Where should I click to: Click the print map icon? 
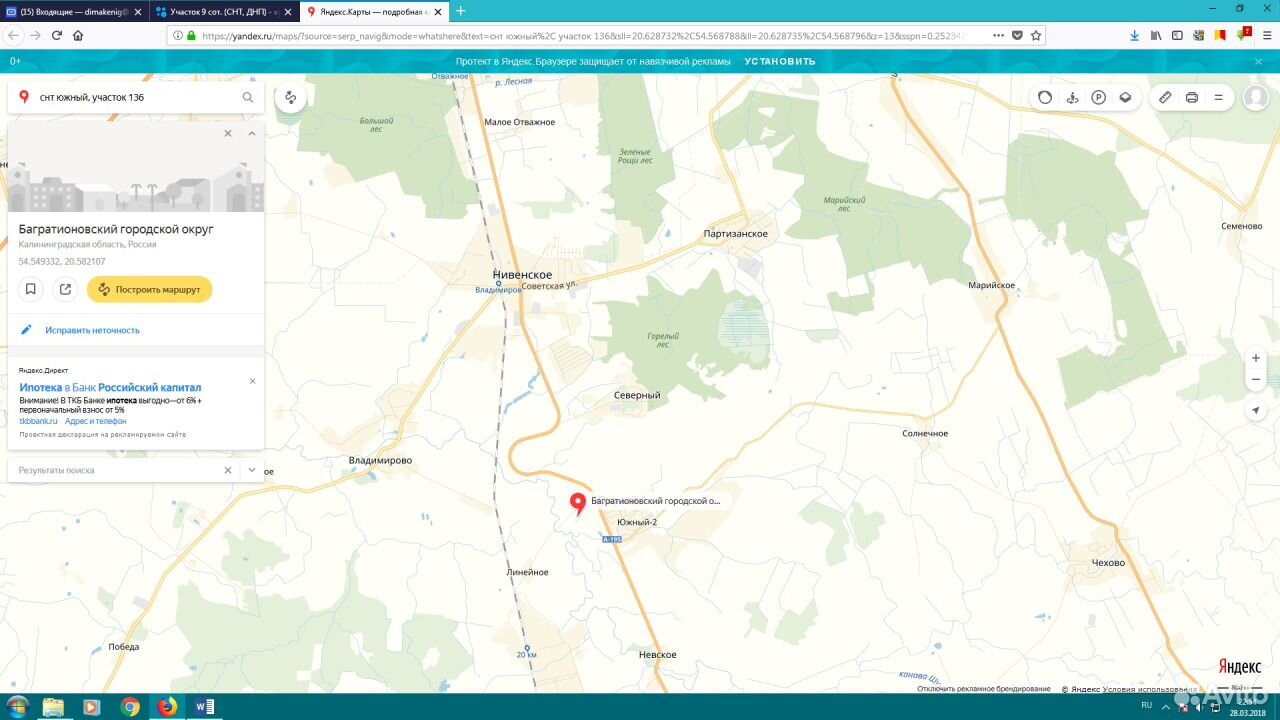pyautogui.click(x=1192, y=97)
